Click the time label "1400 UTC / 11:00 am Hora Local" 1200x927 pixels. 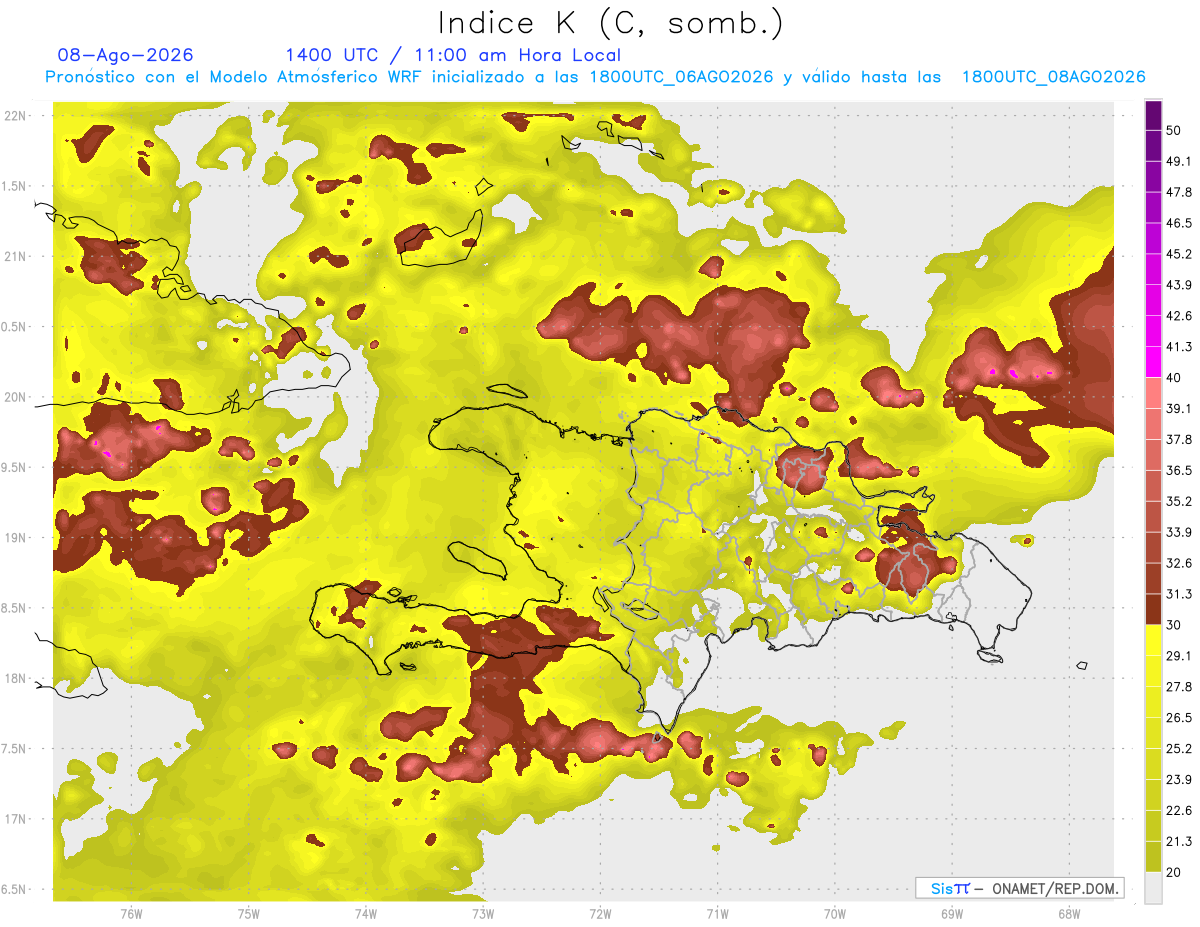[x=452, y=55]
